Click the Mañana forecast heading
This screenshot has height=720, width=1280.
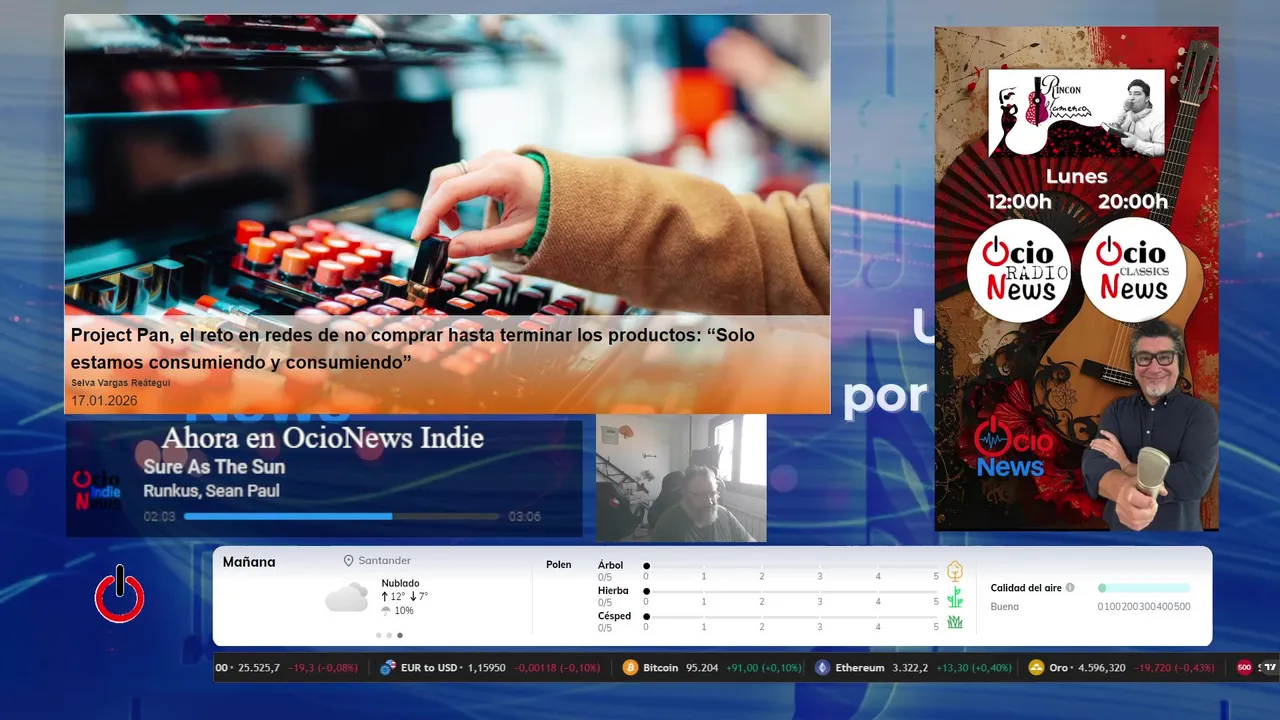[x=249, y=562]
